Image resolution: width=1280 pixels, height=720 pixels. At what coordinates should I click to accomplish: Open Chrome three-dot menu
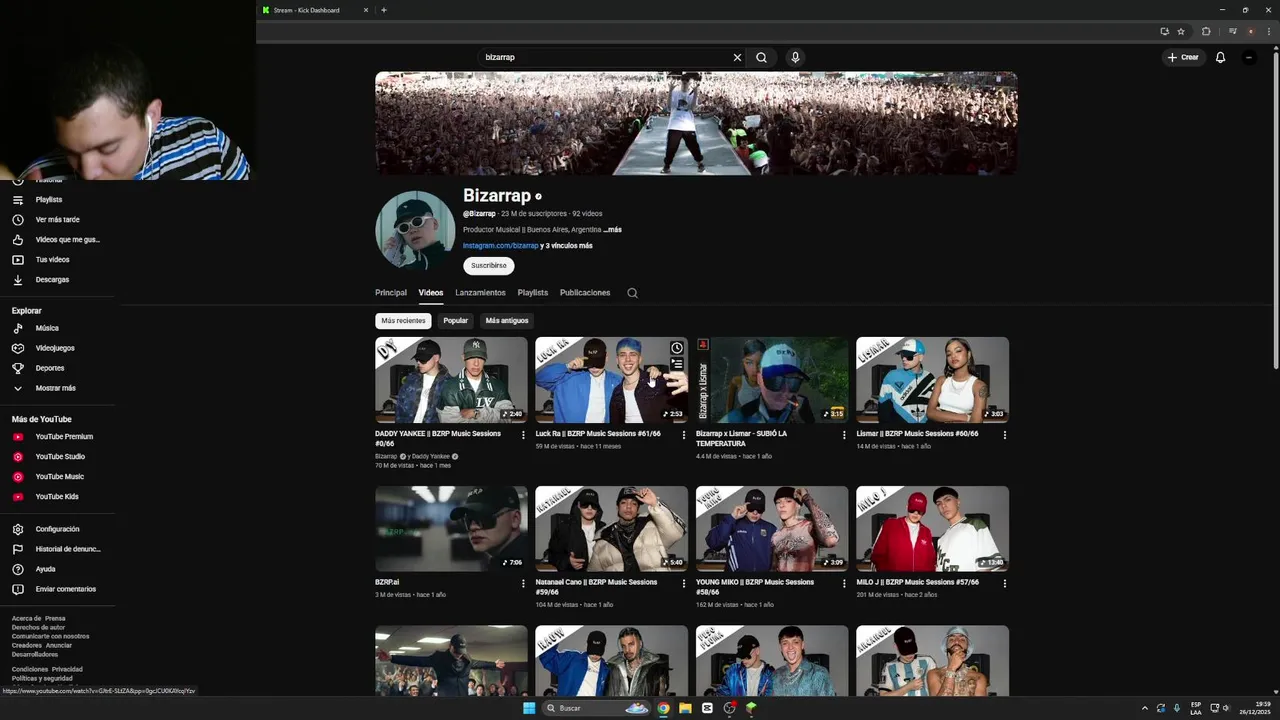[x=1270, y=31]
